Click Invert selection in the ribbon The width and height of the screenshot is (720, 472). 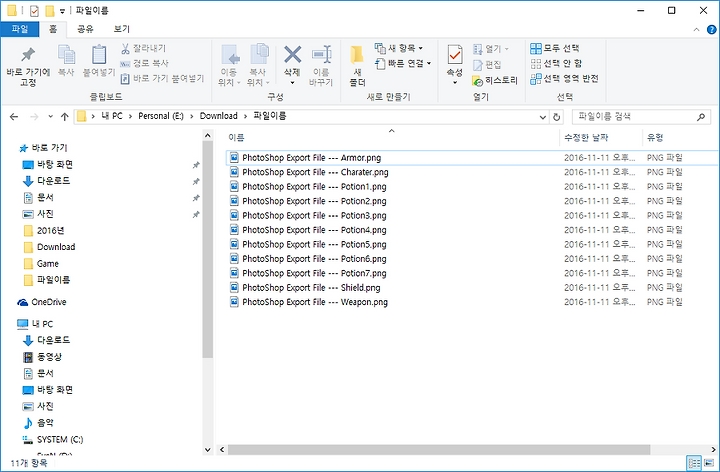tap(564, 79)
